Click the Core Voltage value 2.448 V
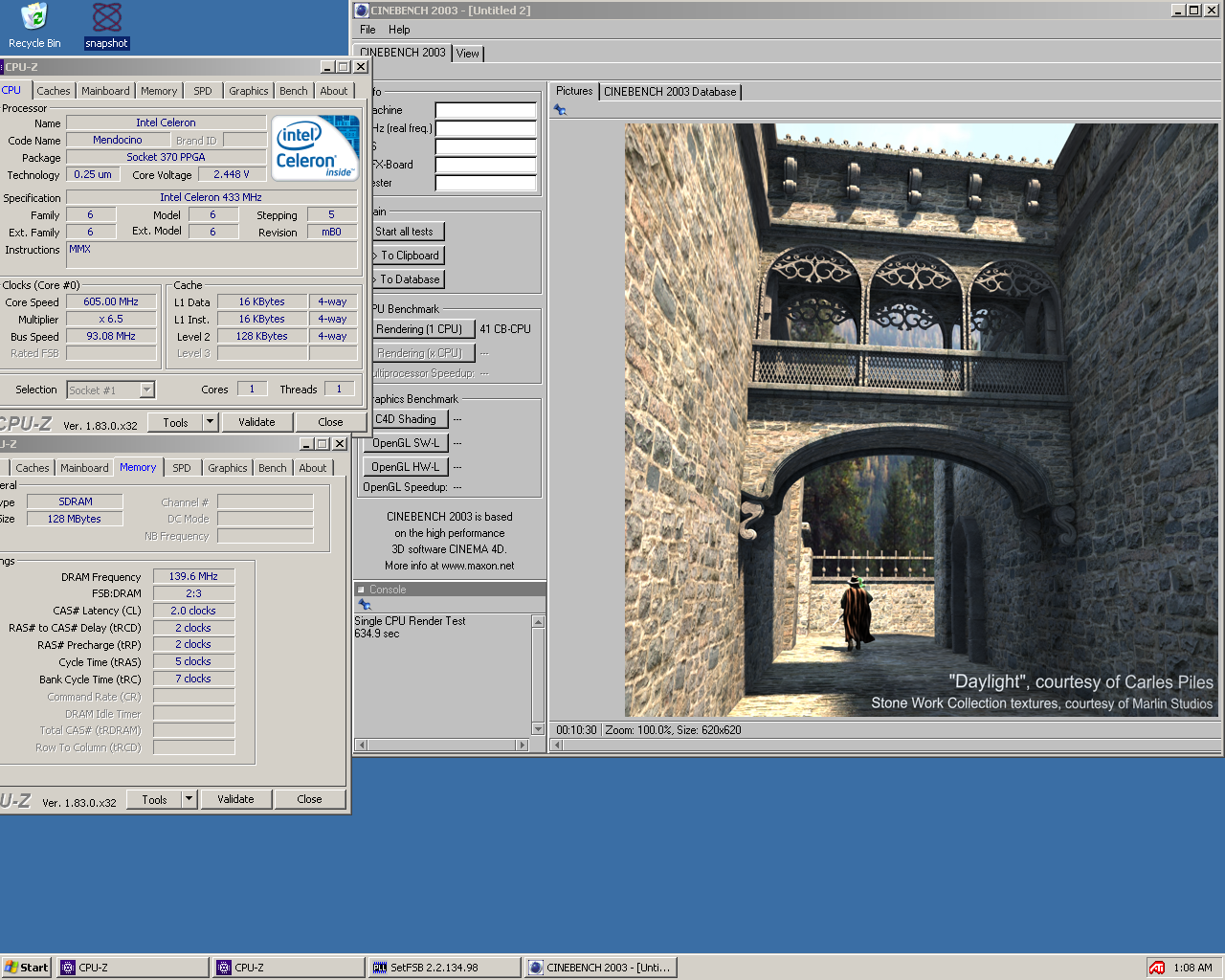Viewport: 1225px width, 980px height. point(232,174)
